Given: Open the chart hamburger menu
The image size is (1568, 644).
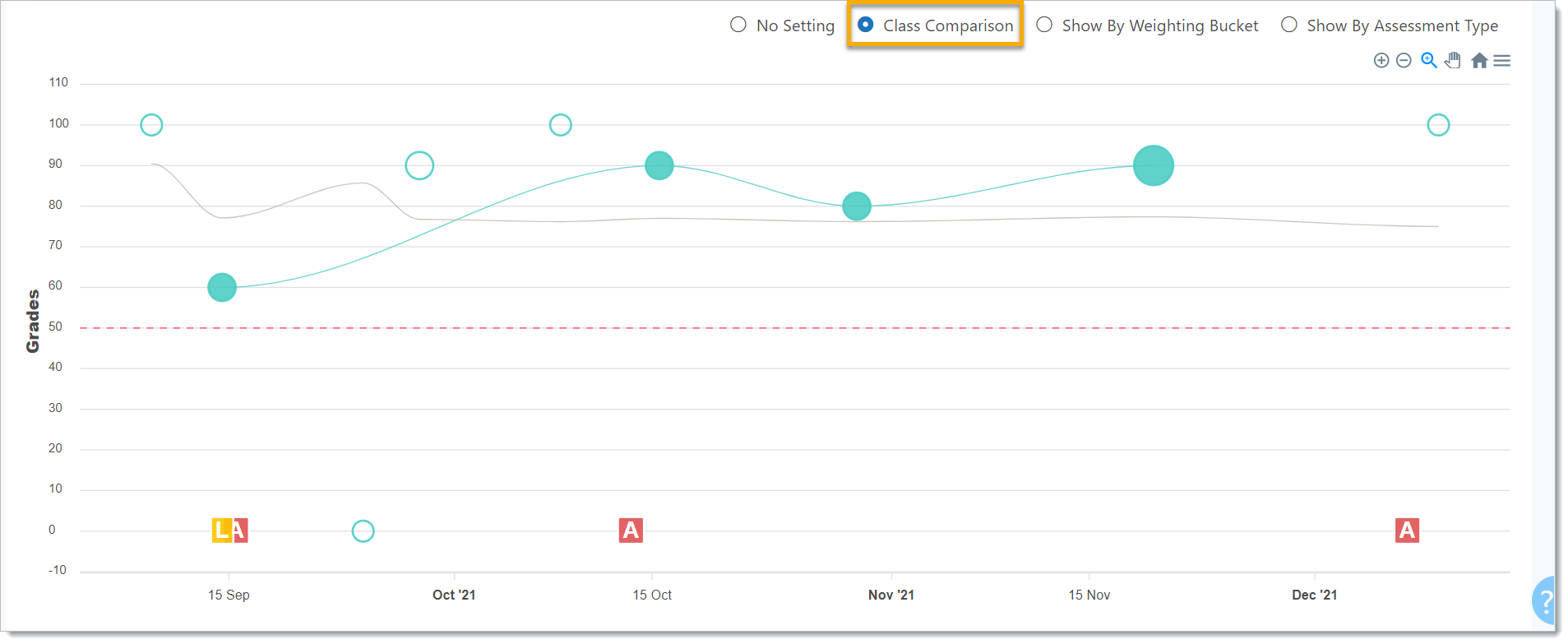Looking at the screenshot, I should coord(1502,61).
